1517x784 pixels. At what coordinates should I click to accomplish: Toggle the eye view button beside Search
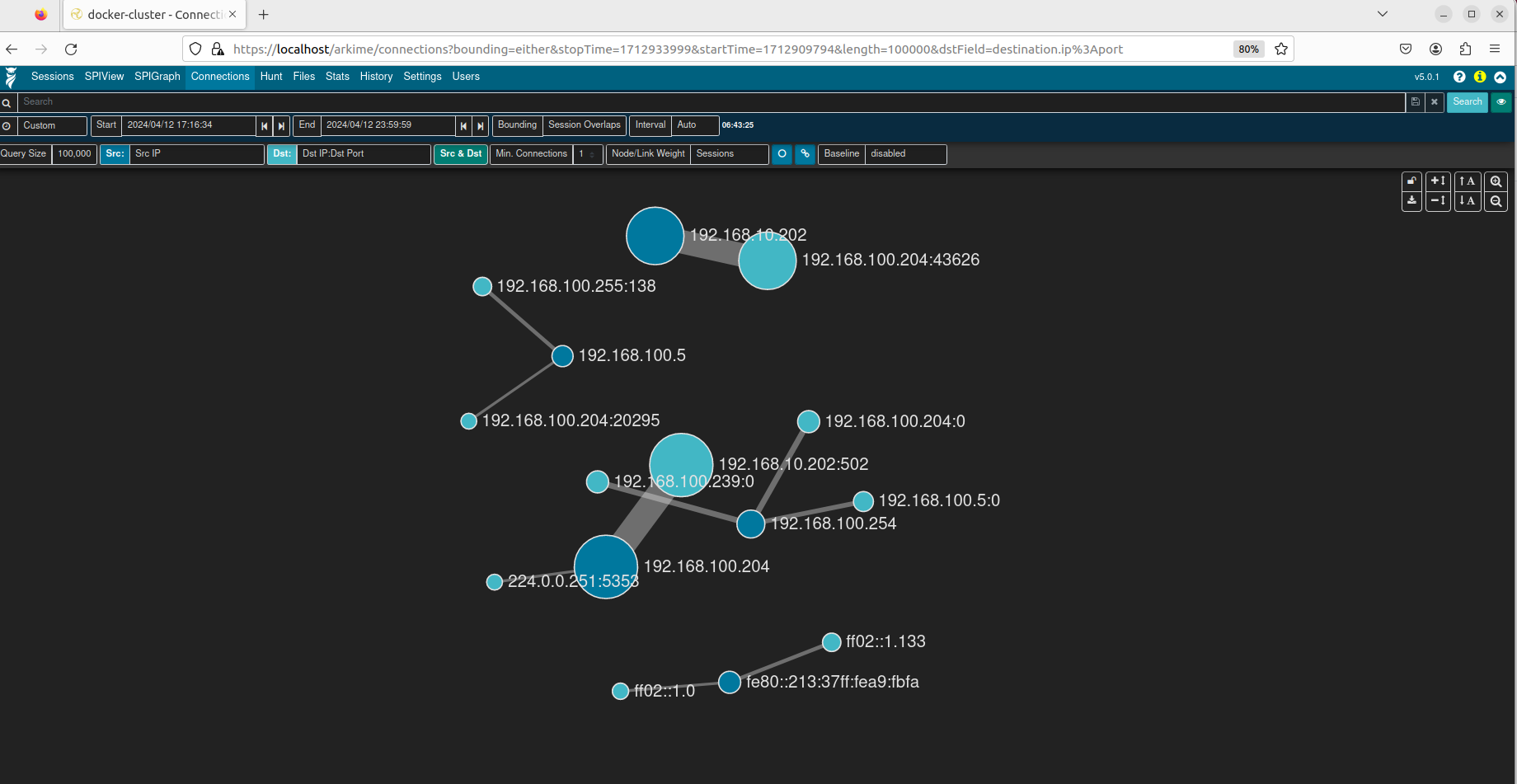coord(1501,102)
